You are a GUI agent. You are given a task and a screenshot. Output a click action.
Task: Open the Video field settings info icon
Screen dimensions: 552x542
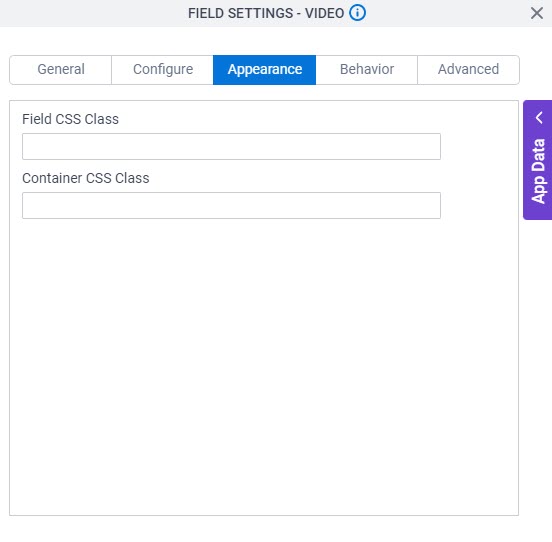pos(357,13)
